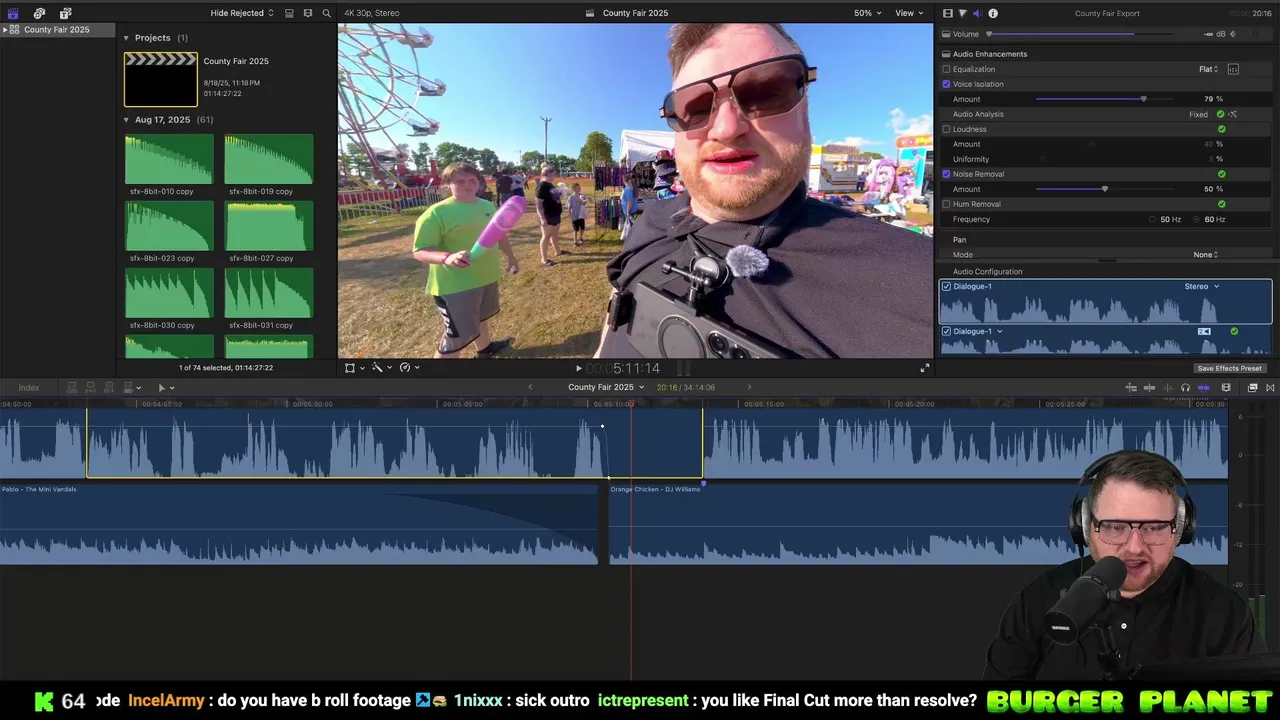Open the Audio inspector speaker icon
Viewport: 1280px width, 720px height.
[977, 13]
